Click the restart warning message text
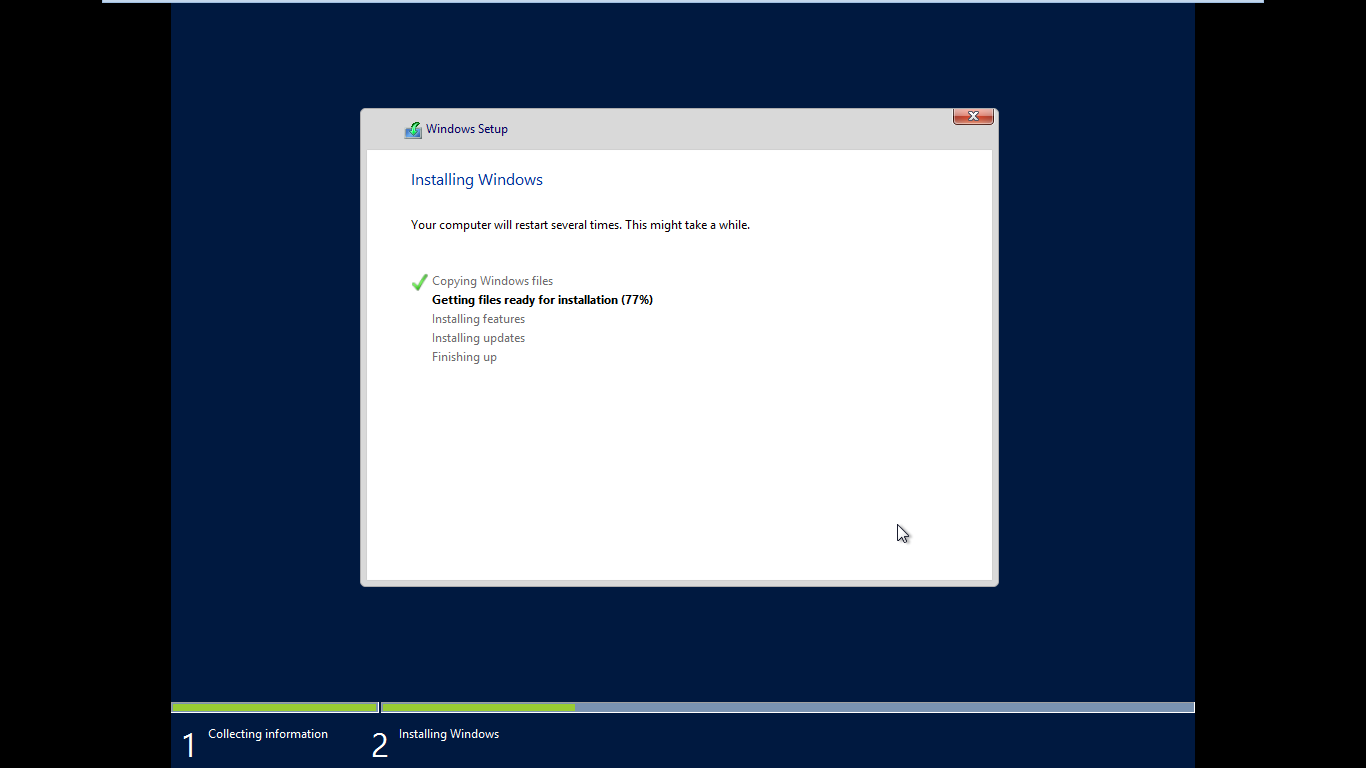Viewport: 1366px width, 768px height. (580, 224)
